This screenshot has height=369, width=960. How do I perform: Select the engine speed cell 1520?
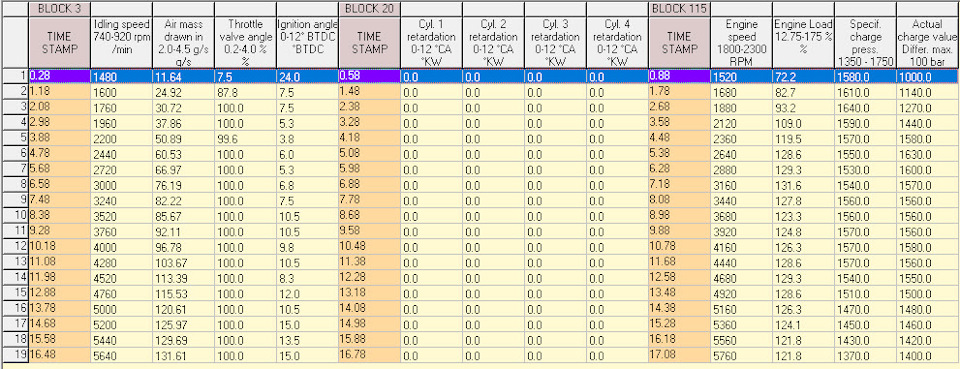coord(741,76)
